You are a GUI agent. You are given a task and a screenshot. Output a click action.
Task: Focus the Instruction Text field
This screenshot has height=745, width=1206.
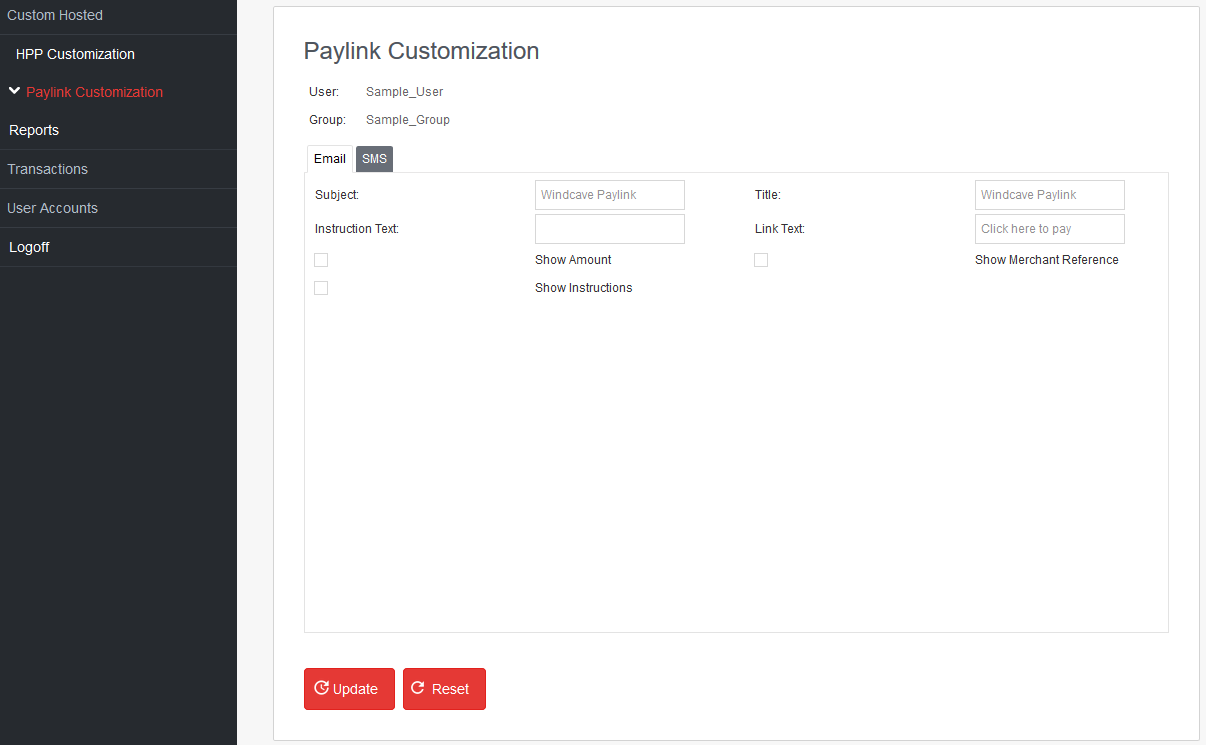pos(609,228)
